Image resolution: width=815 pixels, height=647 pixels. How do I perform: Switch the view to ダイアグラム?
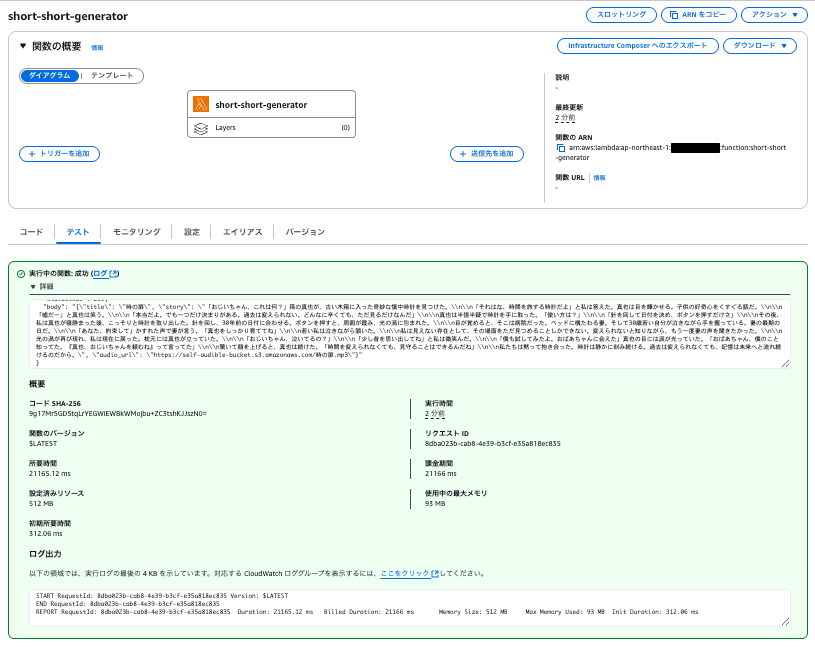pos(49,76)
